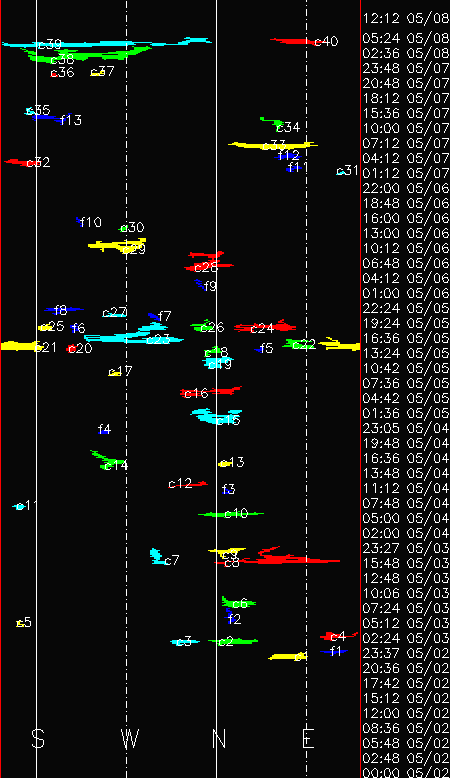Click the W direction axis label
450x778 pixels.
130,738
